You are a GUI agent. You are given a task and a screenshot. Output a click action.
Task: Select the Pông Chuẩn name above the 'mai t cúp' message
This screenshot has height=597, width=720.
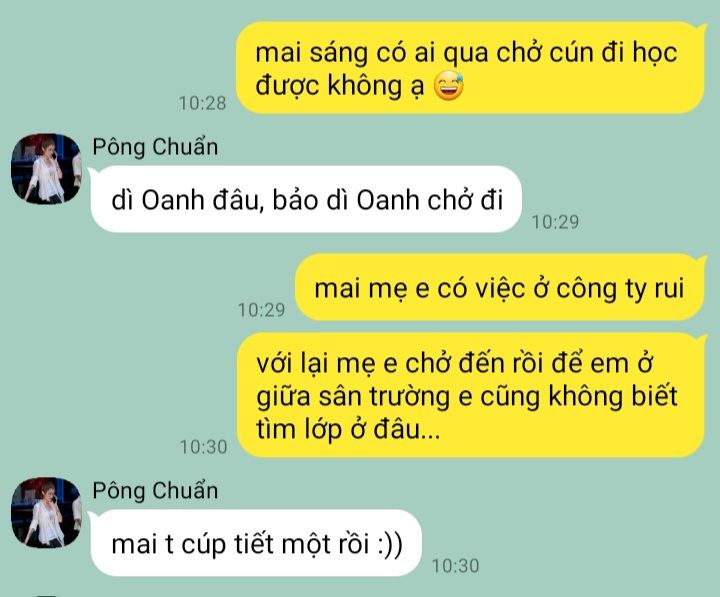coord(155,490)
